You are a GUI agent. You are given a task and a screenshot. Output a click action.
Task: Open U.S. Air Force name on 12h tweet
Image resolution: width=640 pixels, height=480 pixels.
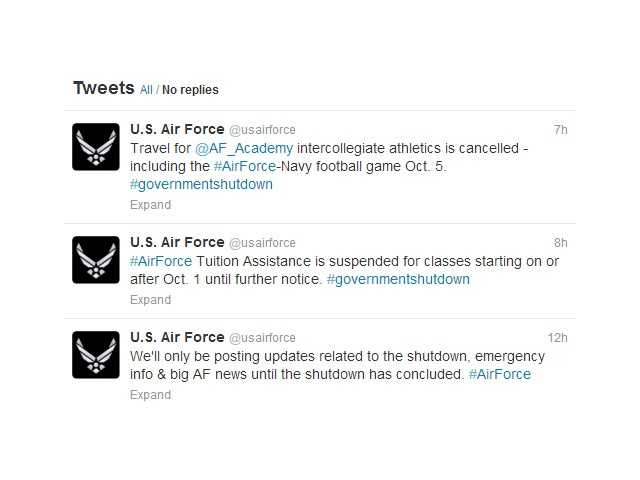pos(177,338)
